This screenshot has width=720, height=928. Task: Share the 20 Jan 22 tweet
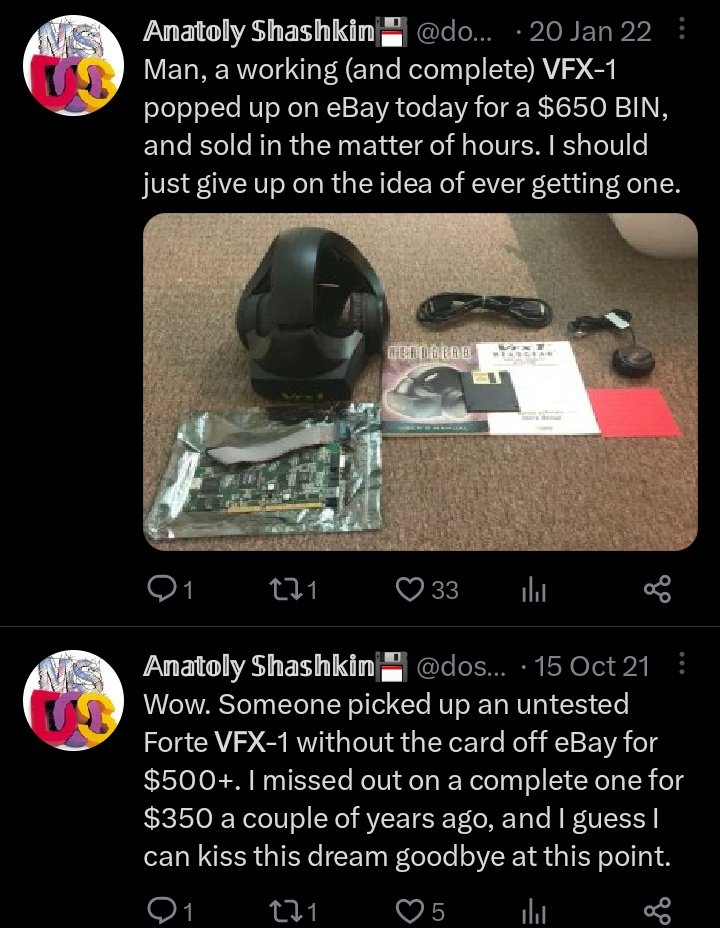pyautogui.click(x=657, y=589)
